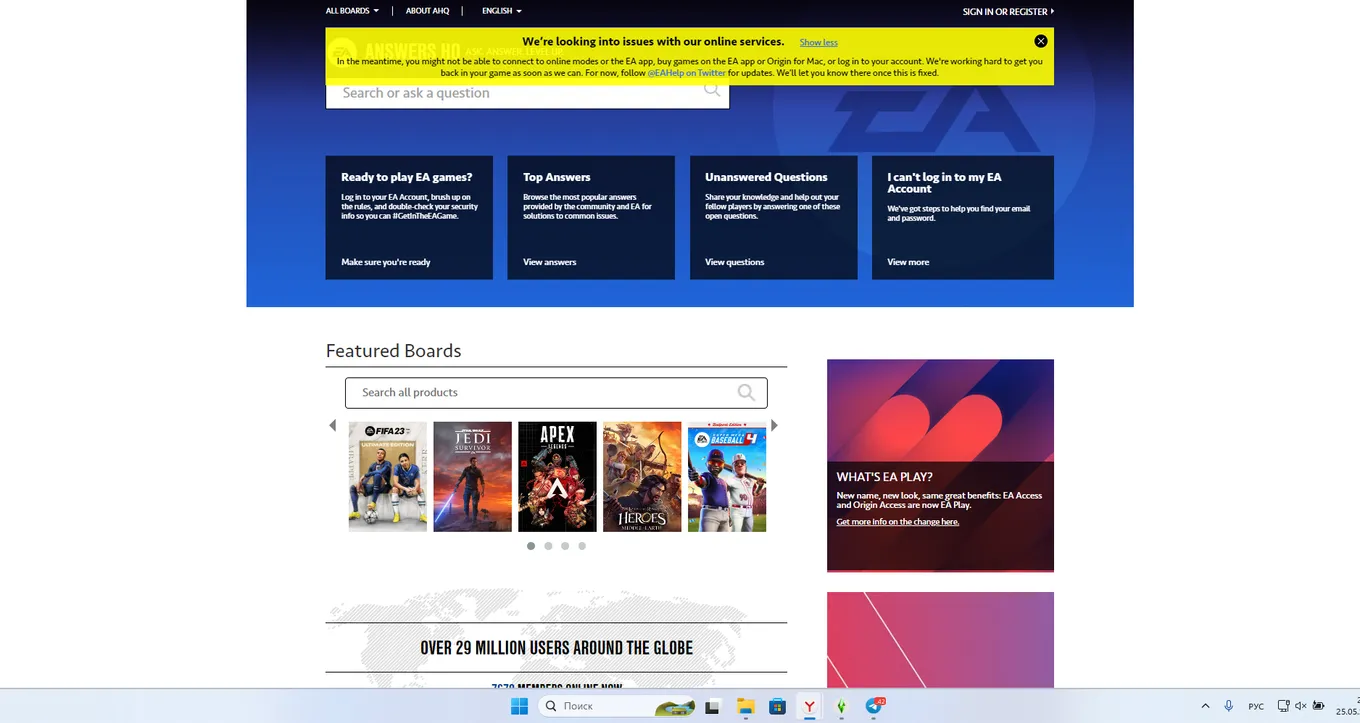This screenshot has height=723, width=1360.
Task: Click SIGN IN OR REGISTER link
Action: [1008, 12]
